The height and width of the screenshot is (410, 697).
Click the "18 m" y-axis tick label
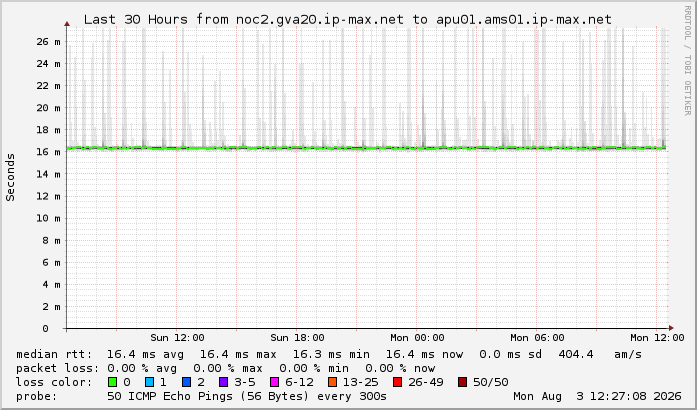(48, 130)
